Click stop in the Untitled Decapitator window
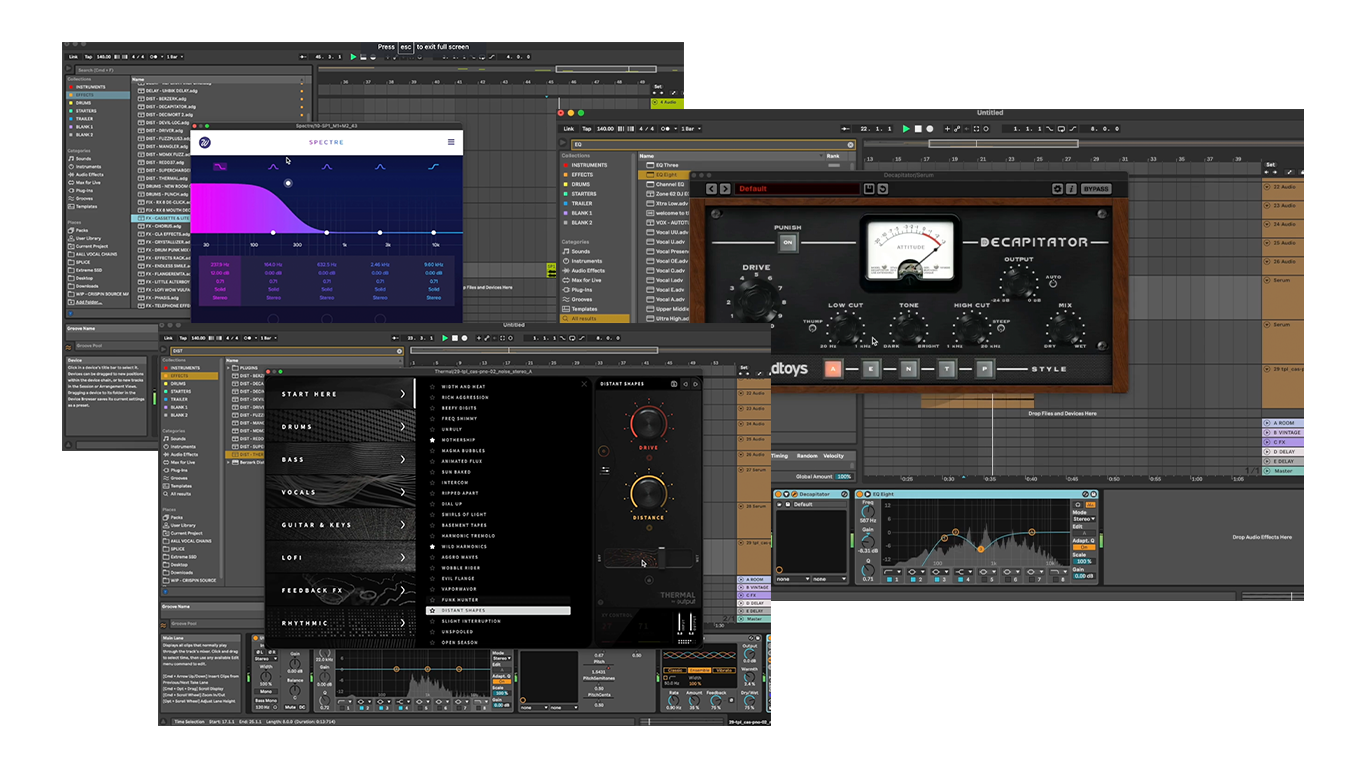This screenshot has height=768, width=1366. pos(917,129)
